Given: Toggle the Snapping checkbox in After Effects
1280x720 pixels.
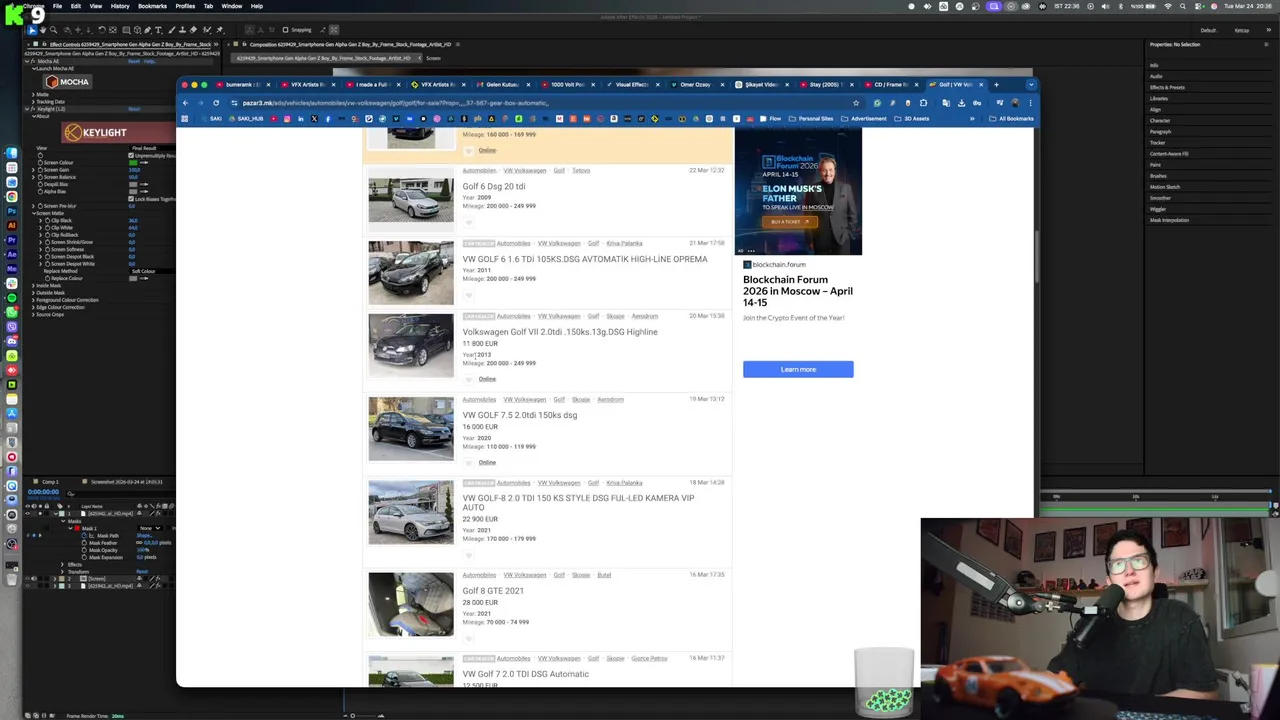Looking at the screenshot, I should tap(285, 30).
